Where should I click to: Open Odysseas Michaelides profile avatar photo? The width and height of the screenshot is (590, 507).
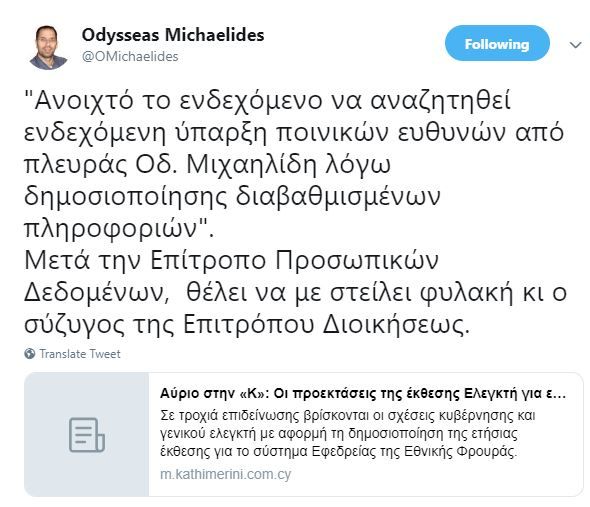48,48
